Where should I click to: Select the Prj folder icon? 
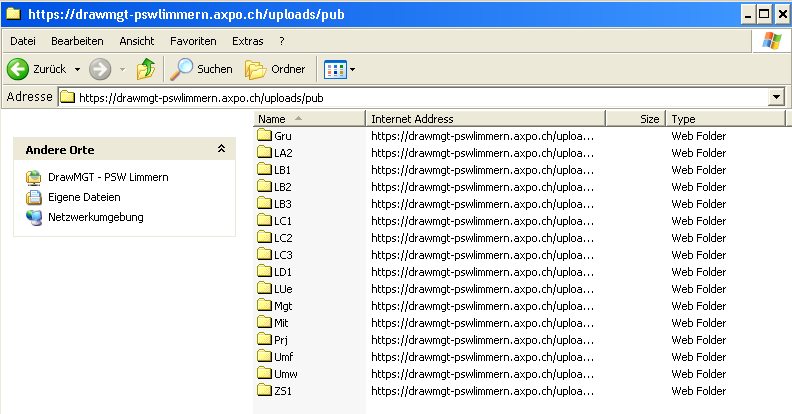264,339
